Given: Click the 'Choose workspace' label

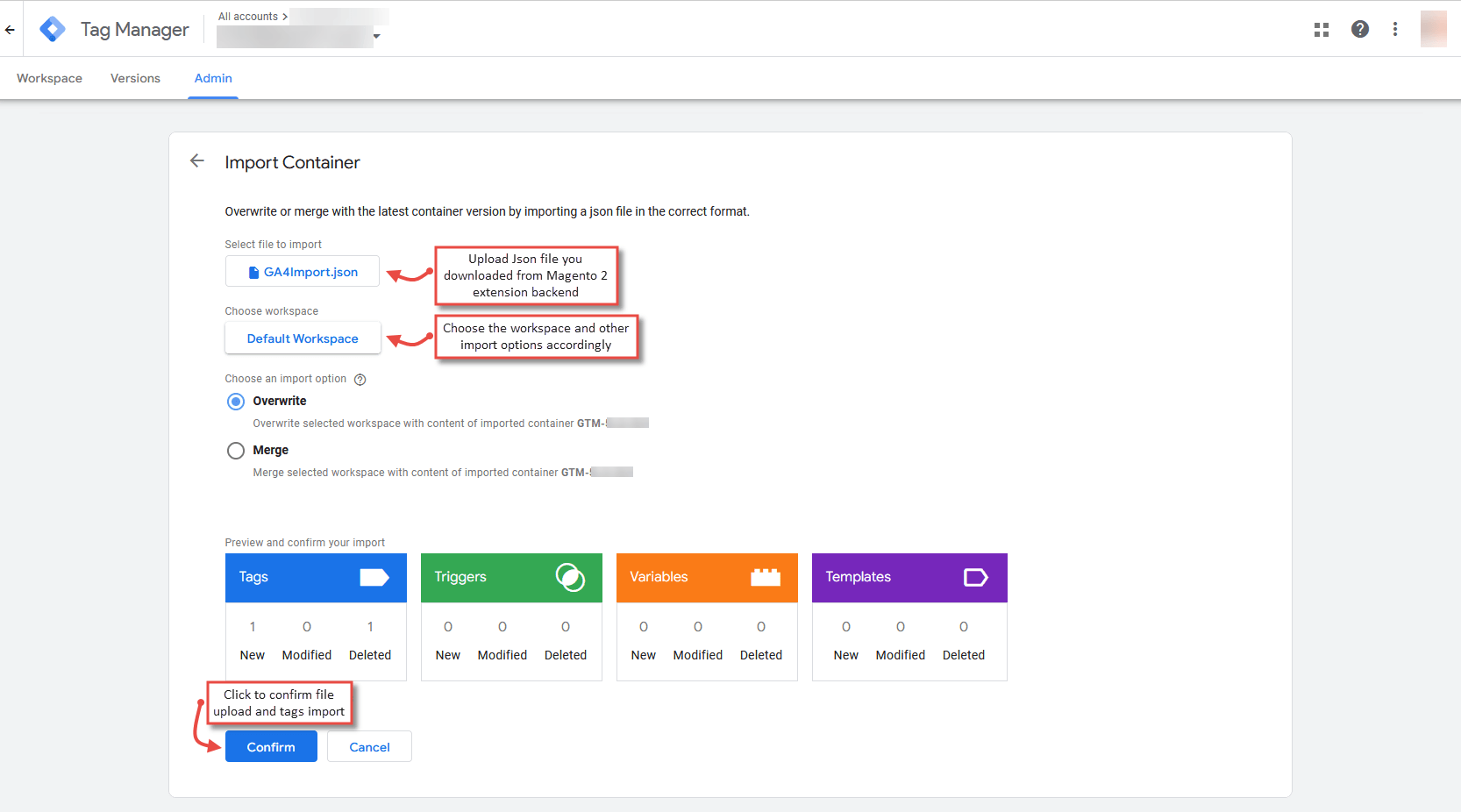Looking at the screenshot, I should coord(271,311).
